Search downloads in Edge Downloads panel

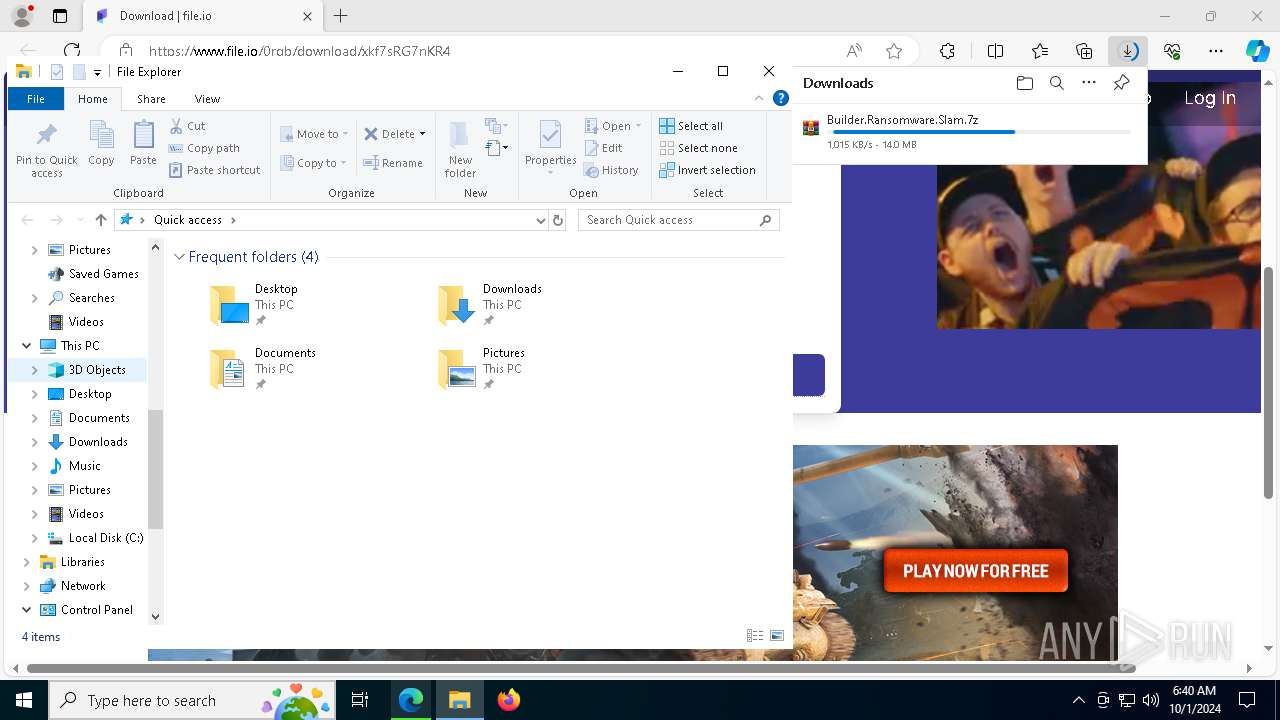pos(1056,83)
